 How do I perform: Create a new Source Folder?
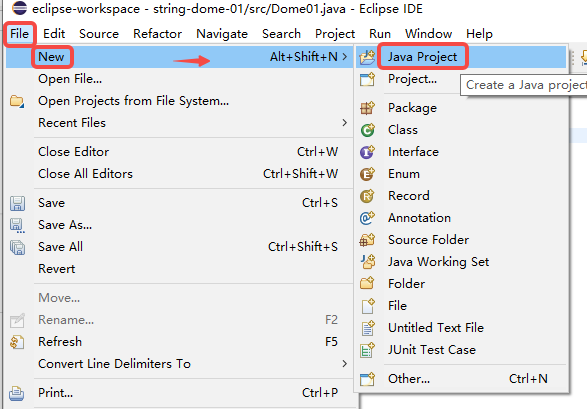point(461,240)
